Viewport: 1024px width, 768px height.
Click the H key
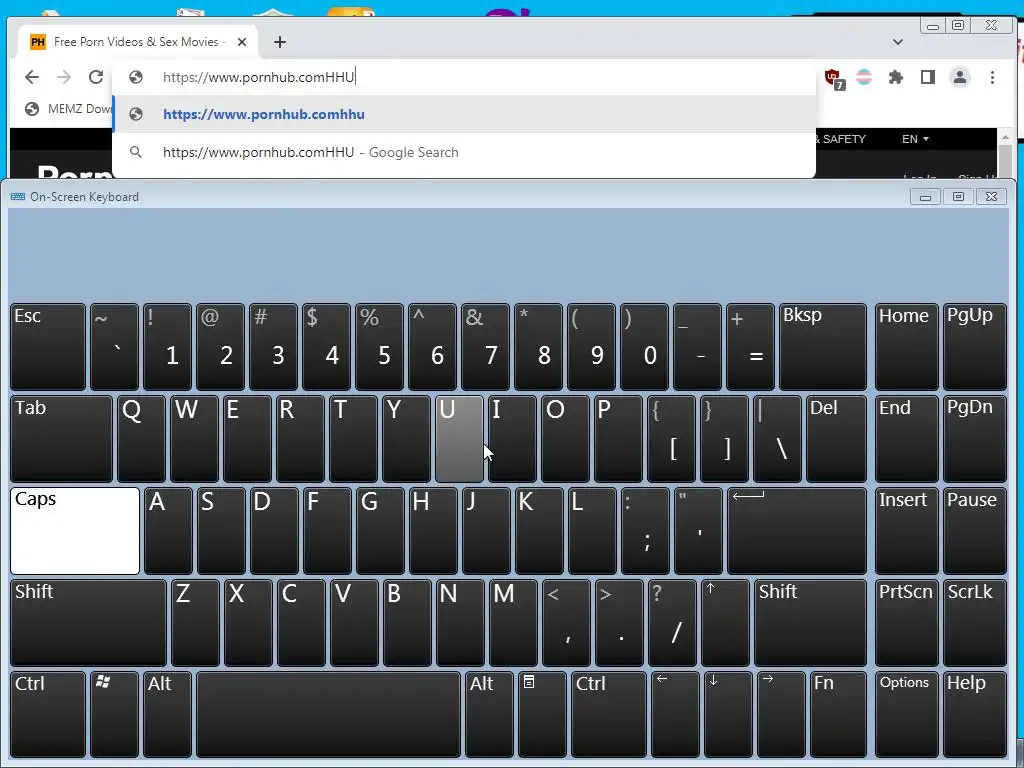(x=433, y=530)
